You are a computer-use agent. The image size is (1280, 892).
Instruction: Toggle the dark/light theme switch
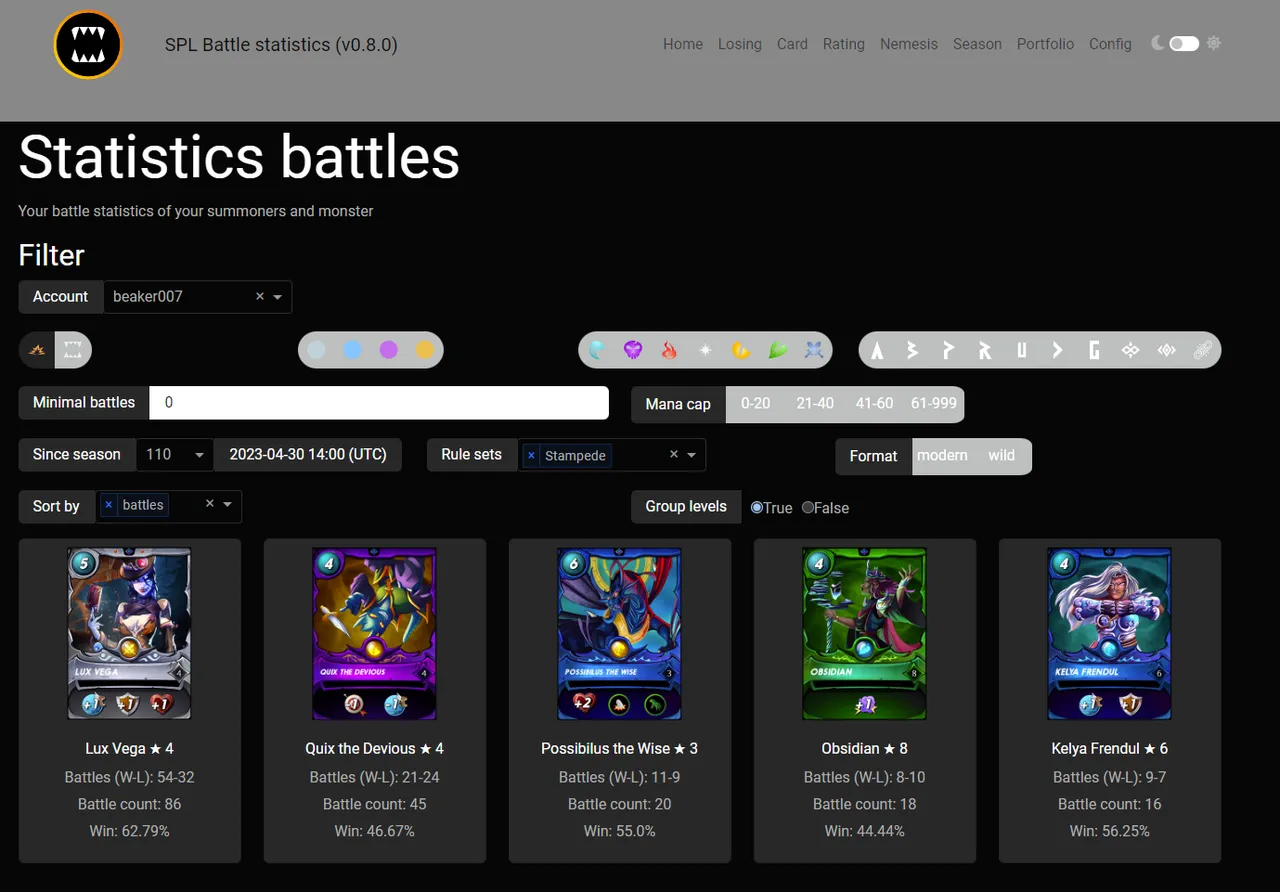(1184, 43)
